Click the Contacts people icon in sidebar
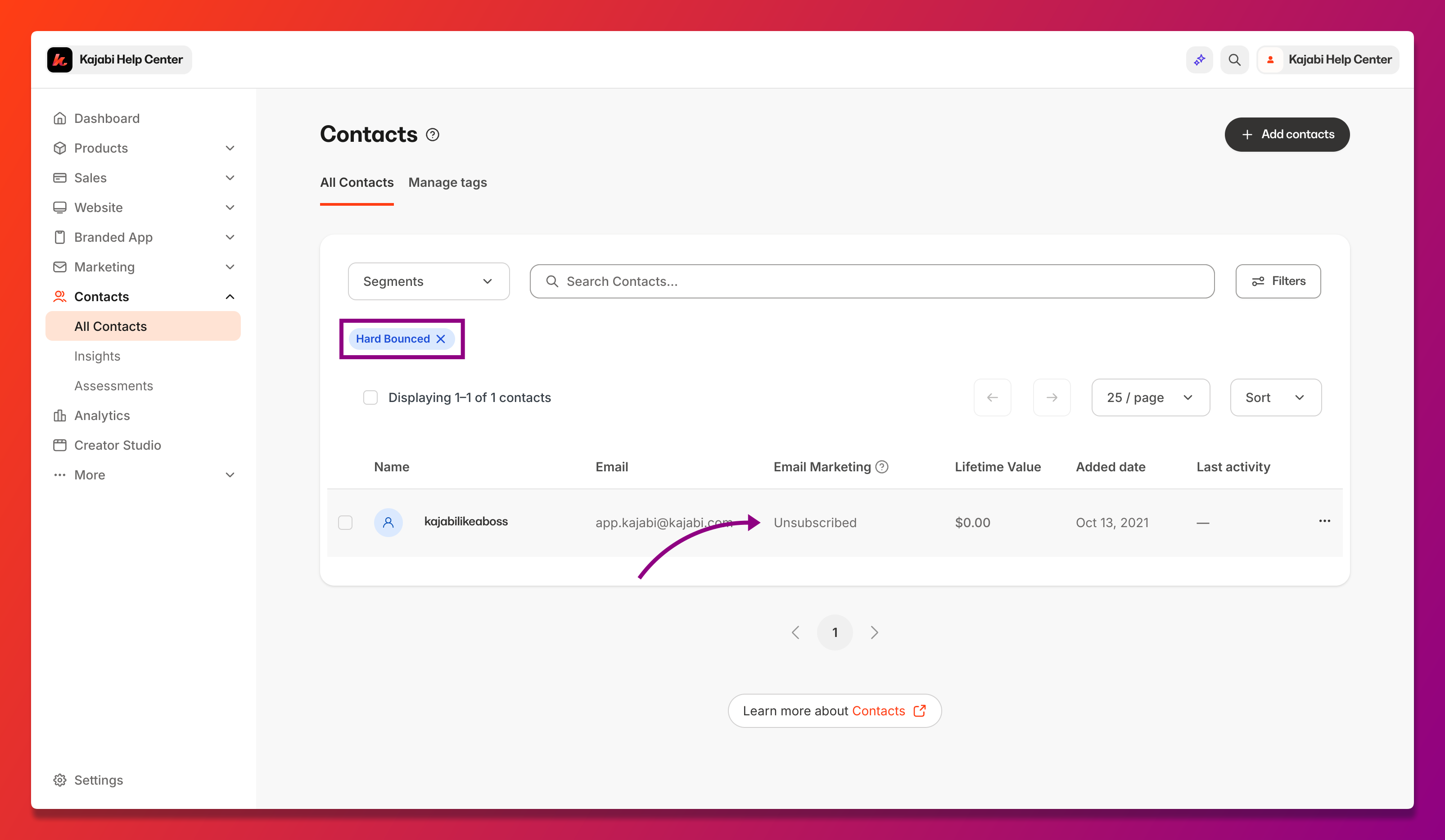 tap(59, 297)
